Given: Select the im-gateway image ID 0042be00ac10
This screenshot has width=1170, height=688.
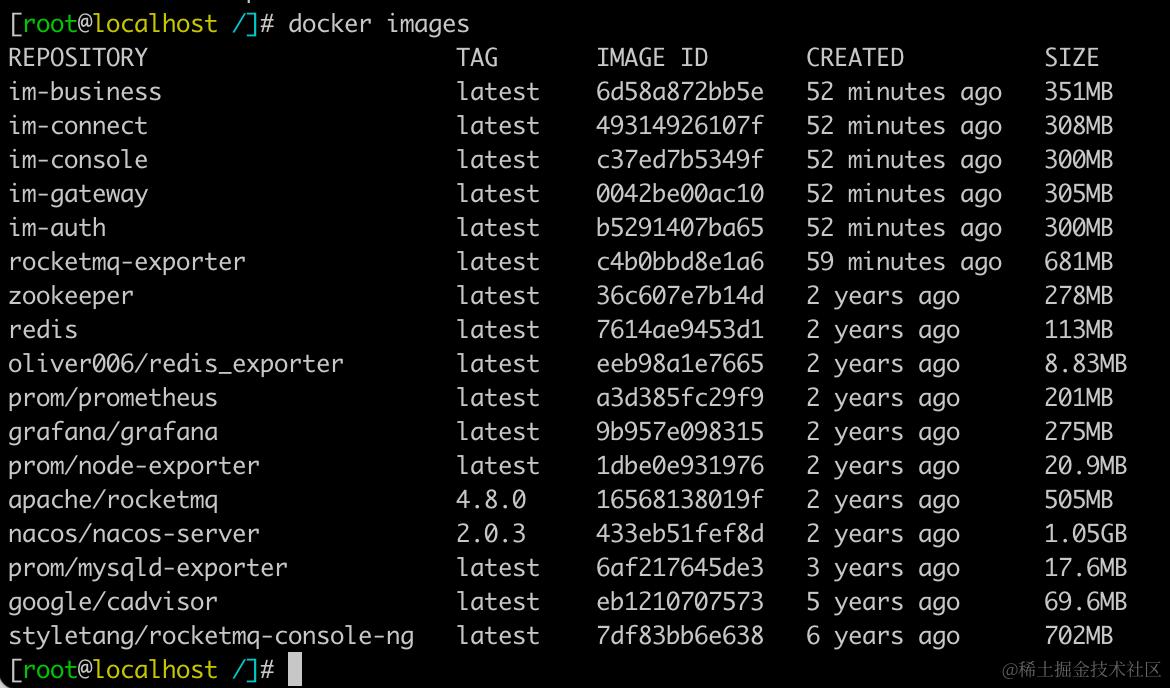Looking at the screenshot, I should pyautogui.click(x=680, y=194).
